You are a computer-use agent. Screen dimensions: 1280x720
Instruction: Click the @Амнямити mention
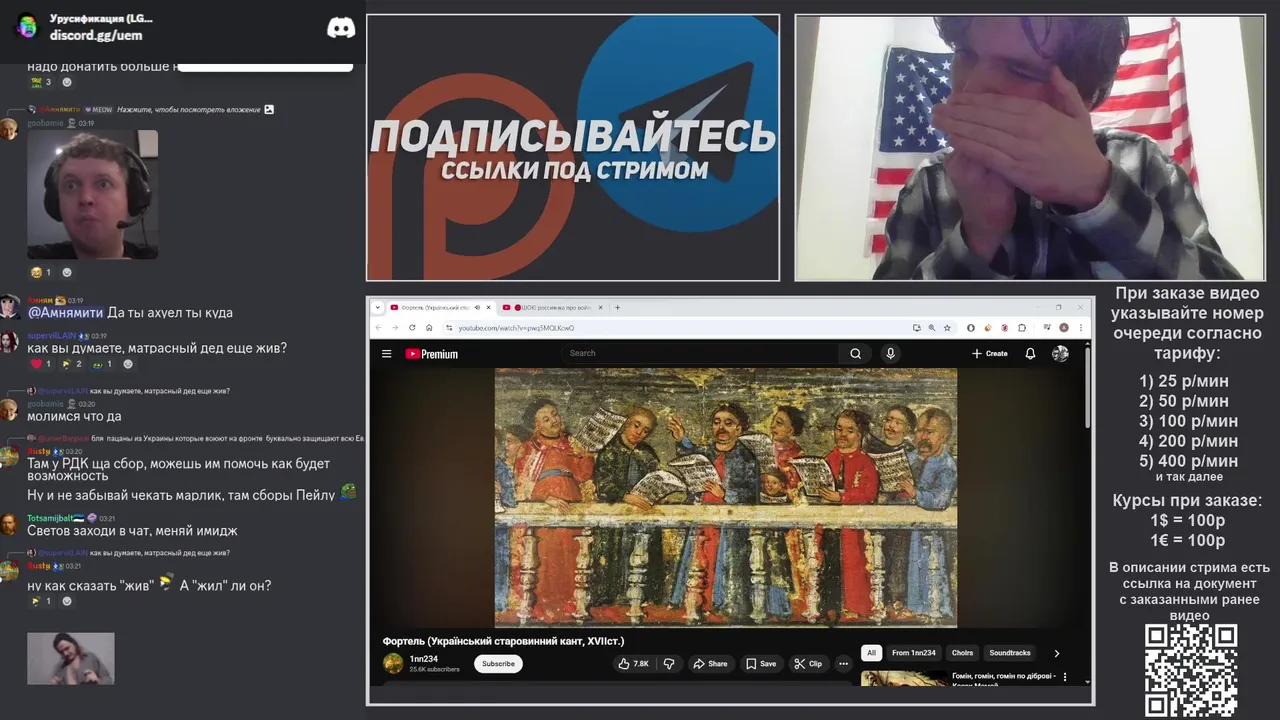pyautogui.click(x=65, y=313)
